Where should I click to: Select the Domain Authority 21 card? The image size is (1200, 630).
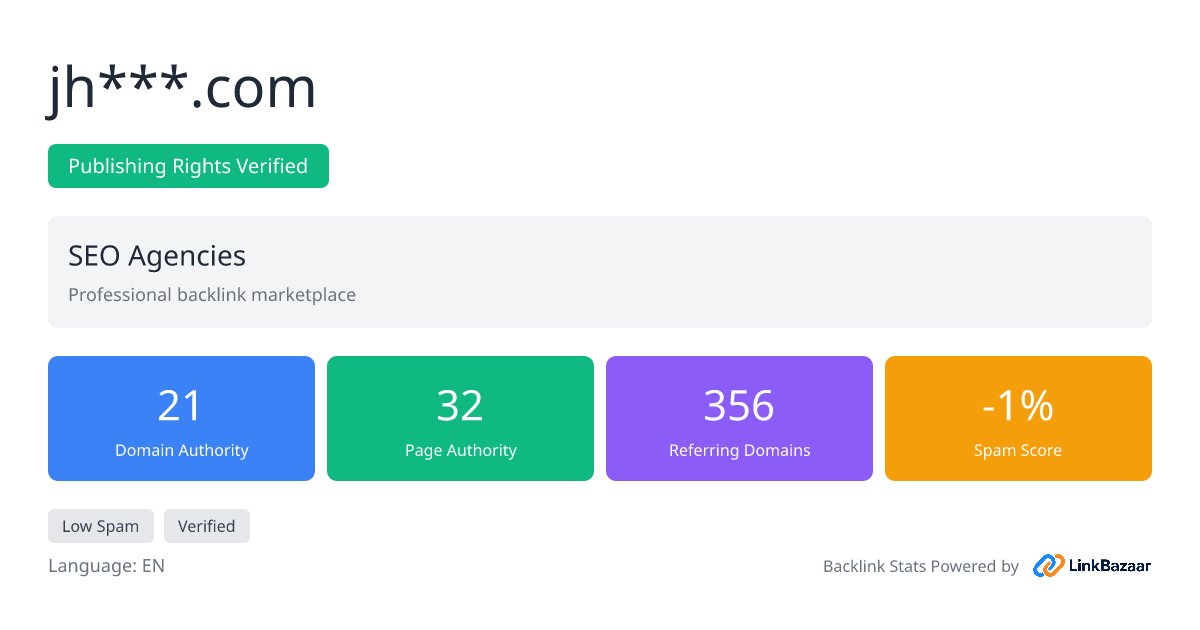(x=181, y=418)
